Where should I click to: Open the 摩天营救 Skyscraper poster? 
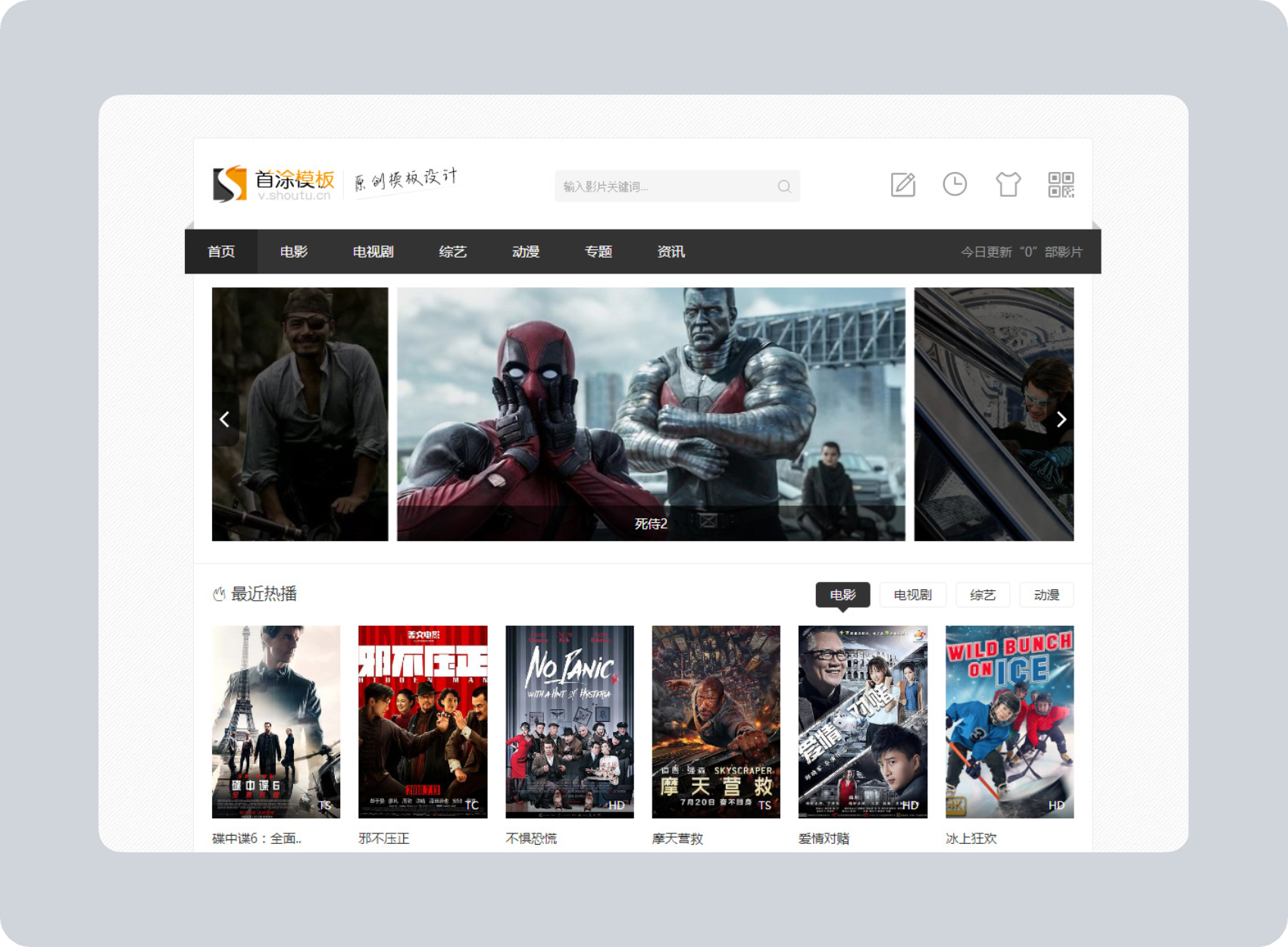(x=716, y=722)
